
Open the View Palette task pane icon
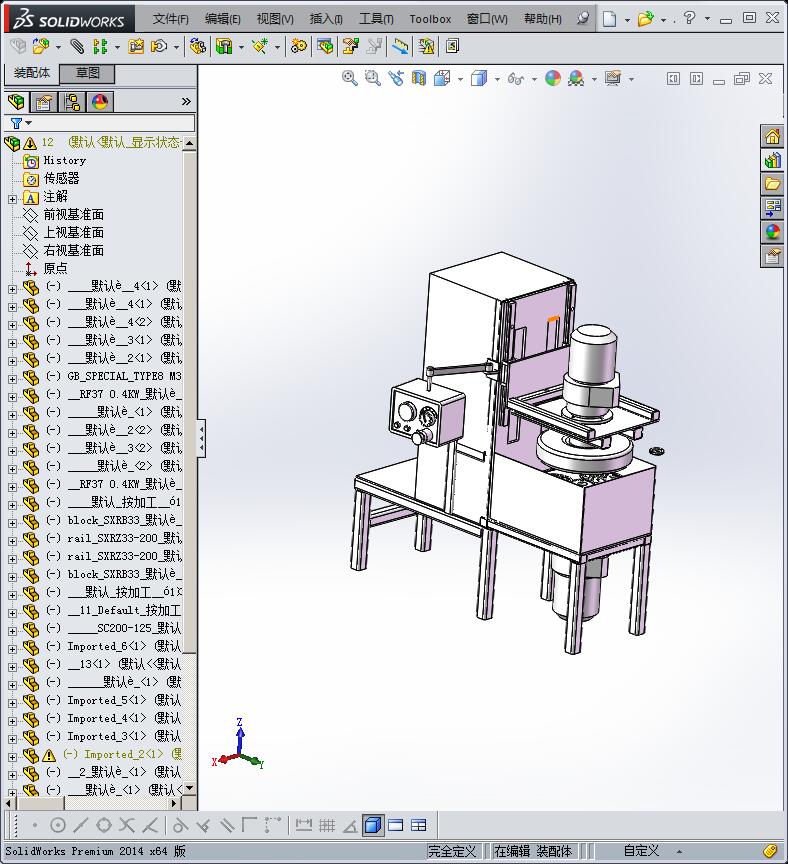(773, 208)
